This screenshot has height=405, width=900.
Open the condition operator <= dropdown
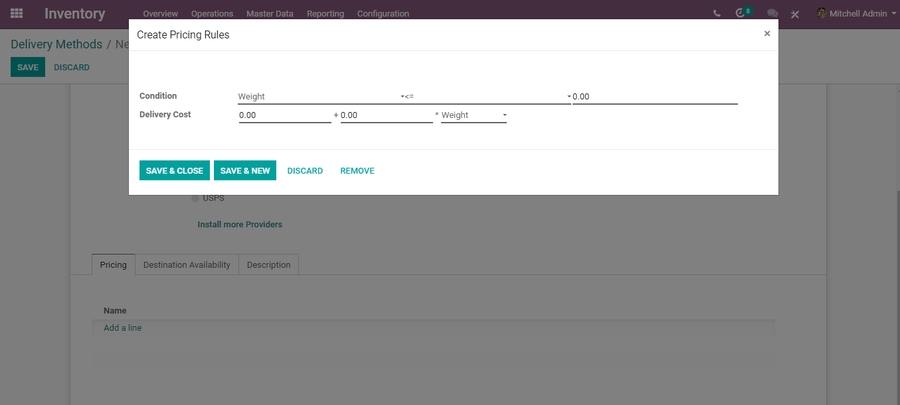(x=487, y=97)
